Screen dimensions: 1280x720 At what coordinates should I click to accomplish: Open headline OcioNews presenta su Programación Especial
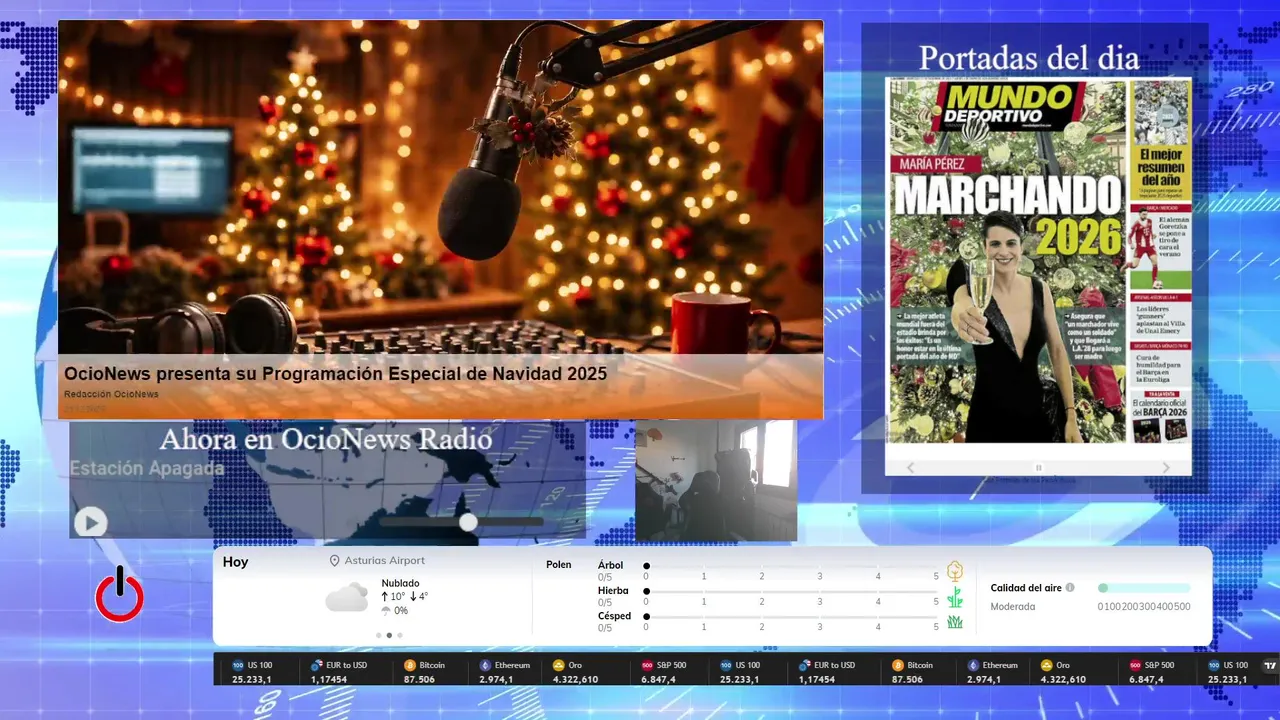335,373
